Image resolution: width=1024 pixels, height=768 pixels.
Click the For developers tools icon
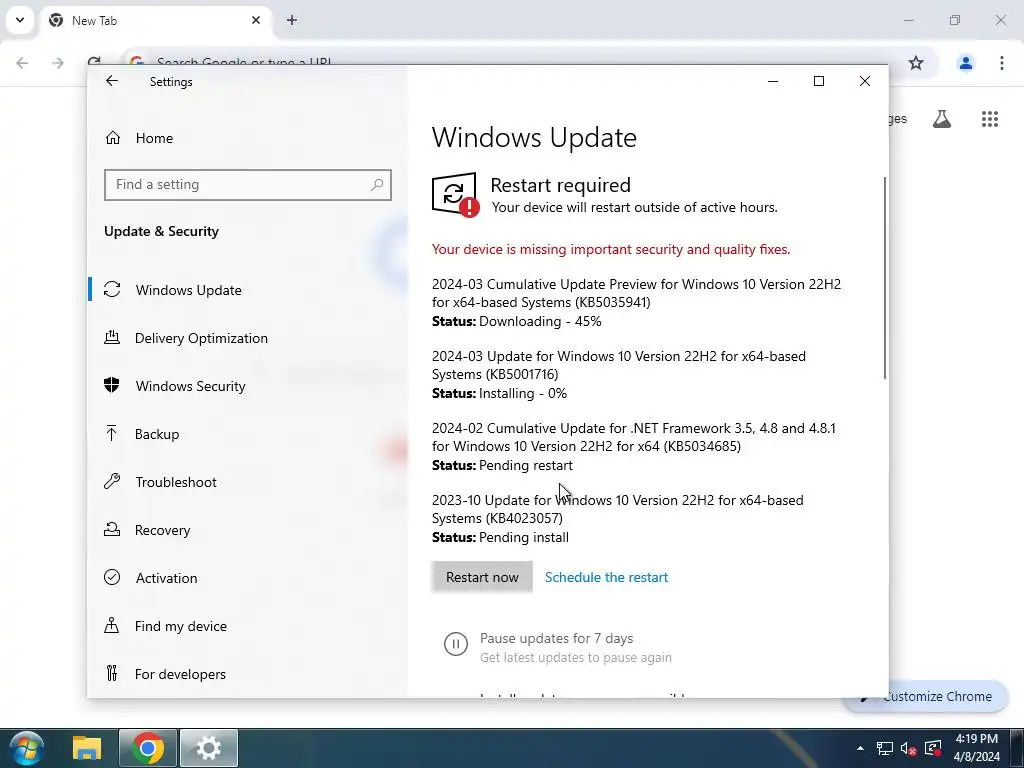pyautogui.click(x=112, y=673)
